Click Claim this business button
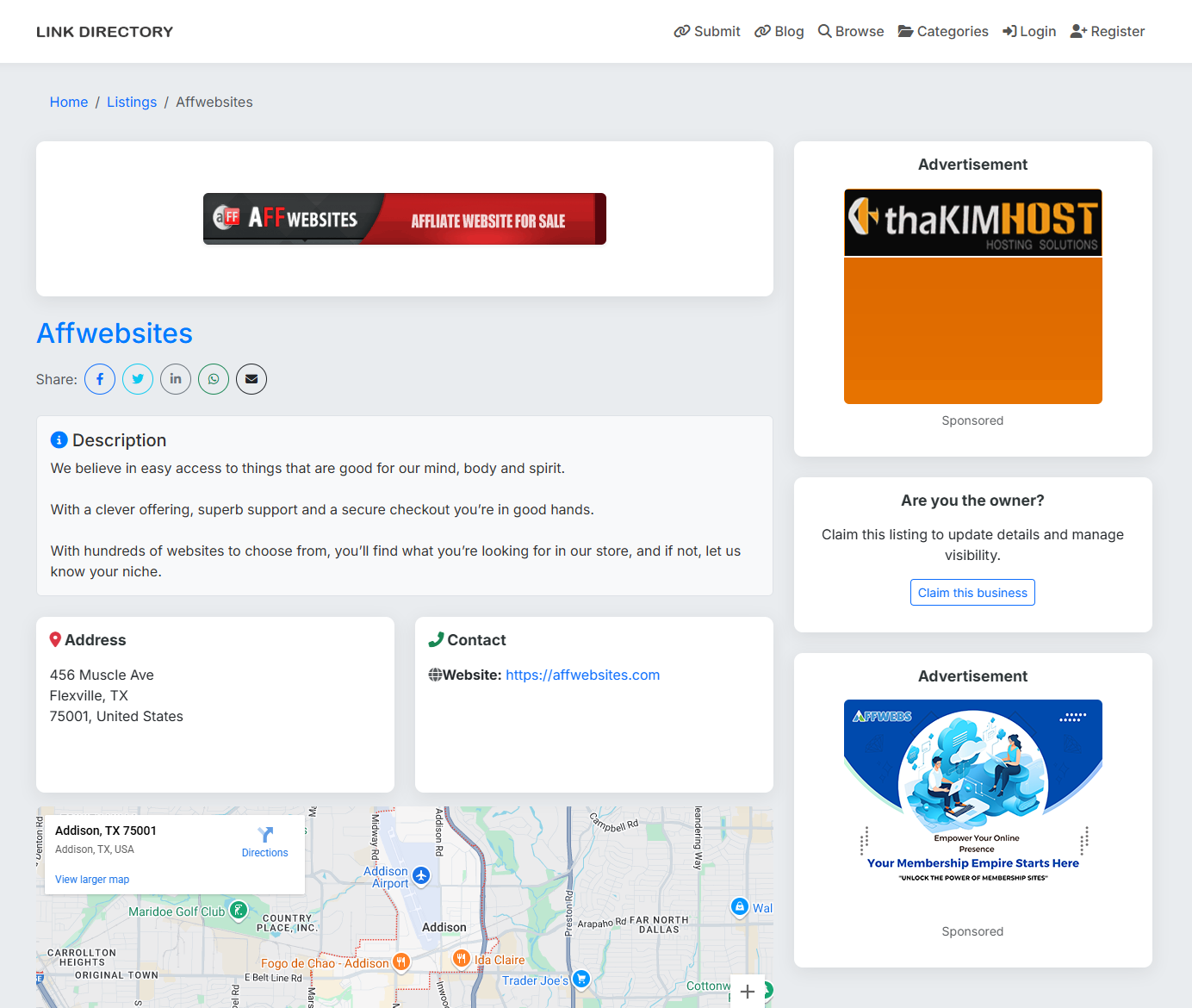 pos(972,593)
